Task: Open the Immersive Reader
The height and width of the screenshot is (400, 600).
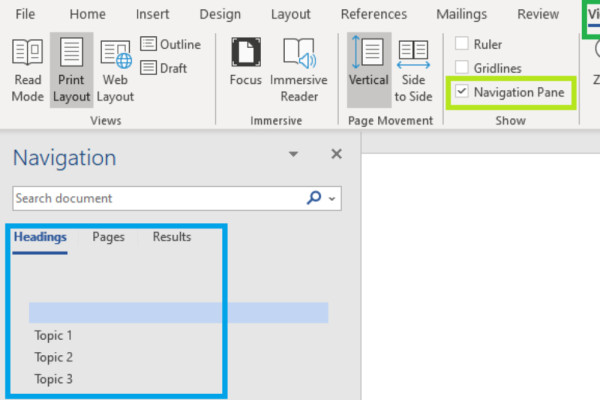Action: [x=299, y=70]
